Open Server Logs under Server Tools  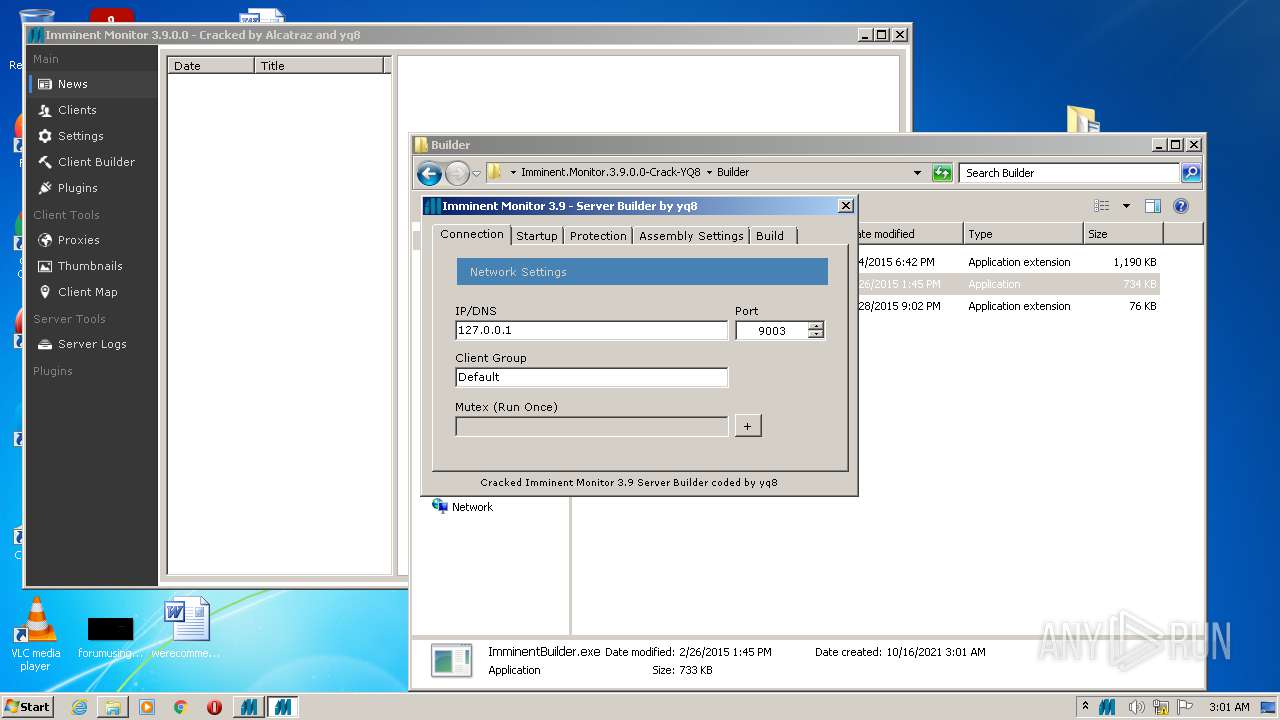coord(93,344)
